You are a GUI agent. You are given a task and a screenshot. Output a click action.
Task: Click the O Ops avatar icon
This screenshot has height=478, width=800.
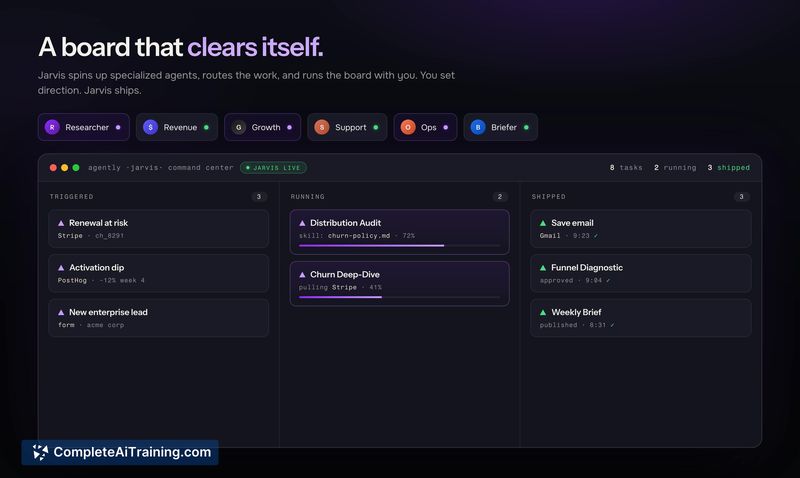[x=408, y=127]
